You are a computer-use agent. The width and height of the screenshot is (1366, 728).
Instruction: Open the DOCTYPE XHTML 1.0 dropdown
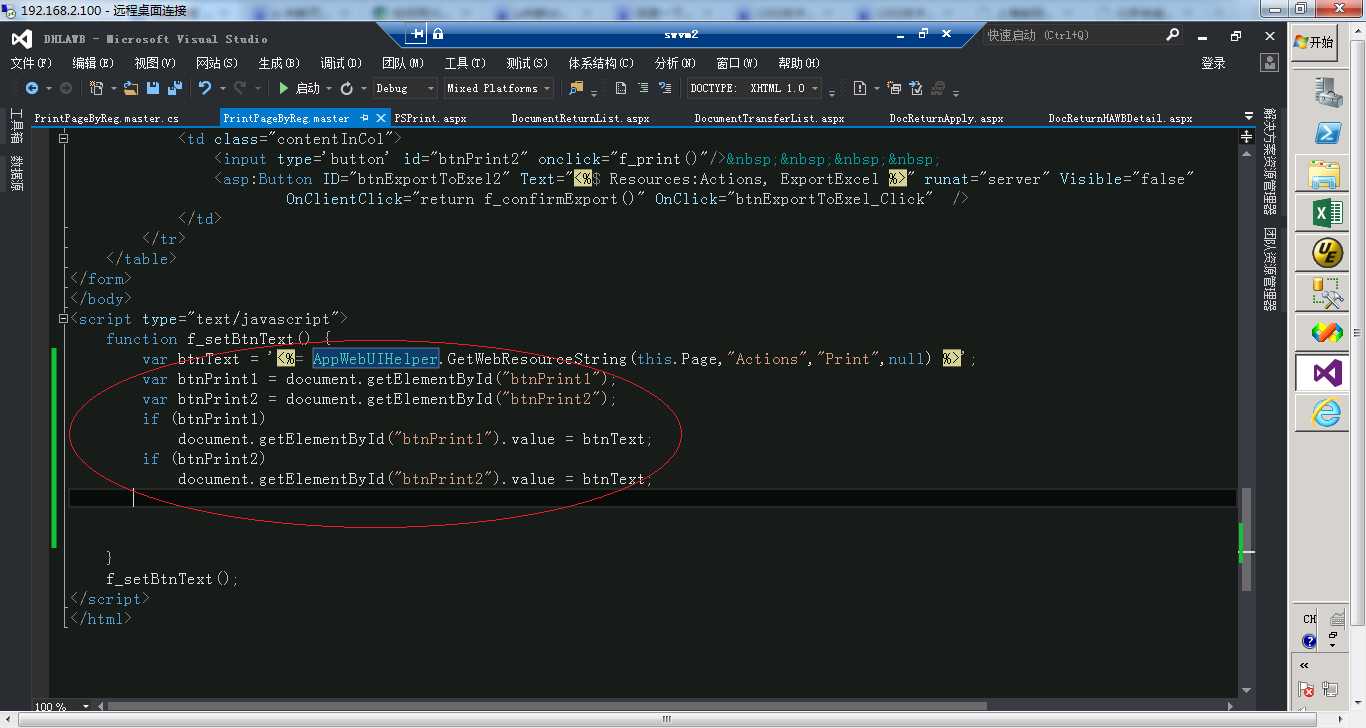pos(755,88)
